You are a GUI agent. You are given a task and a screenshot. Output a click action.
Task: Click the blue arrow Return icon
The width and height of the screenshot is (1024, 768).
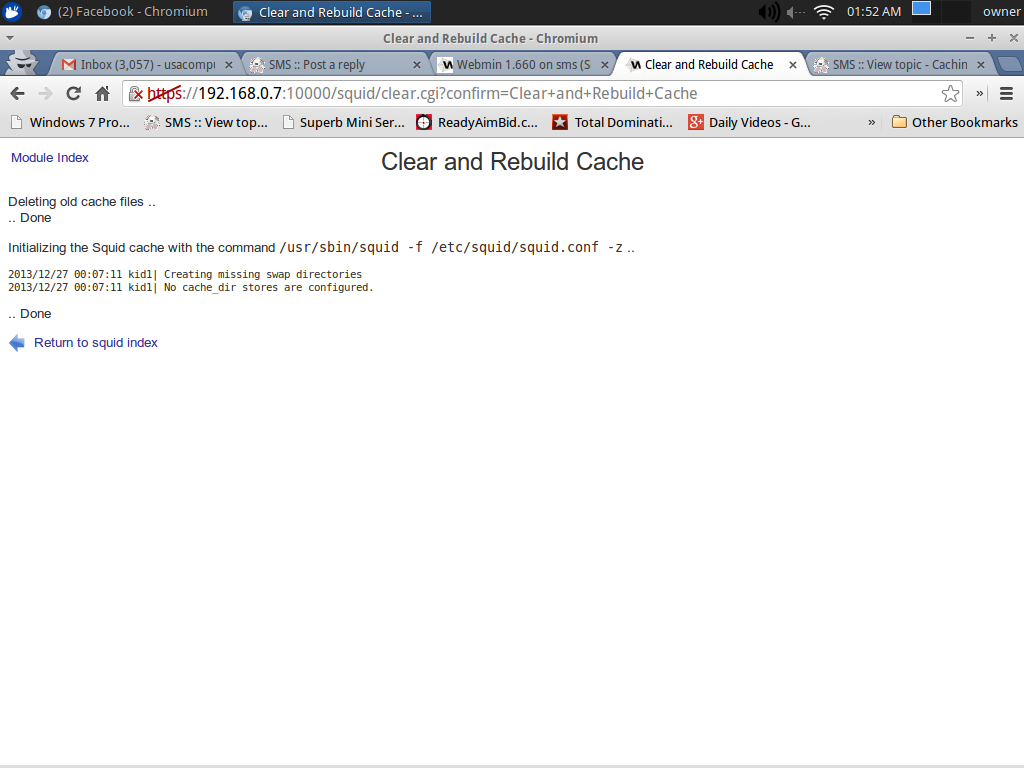pos(17,343)
